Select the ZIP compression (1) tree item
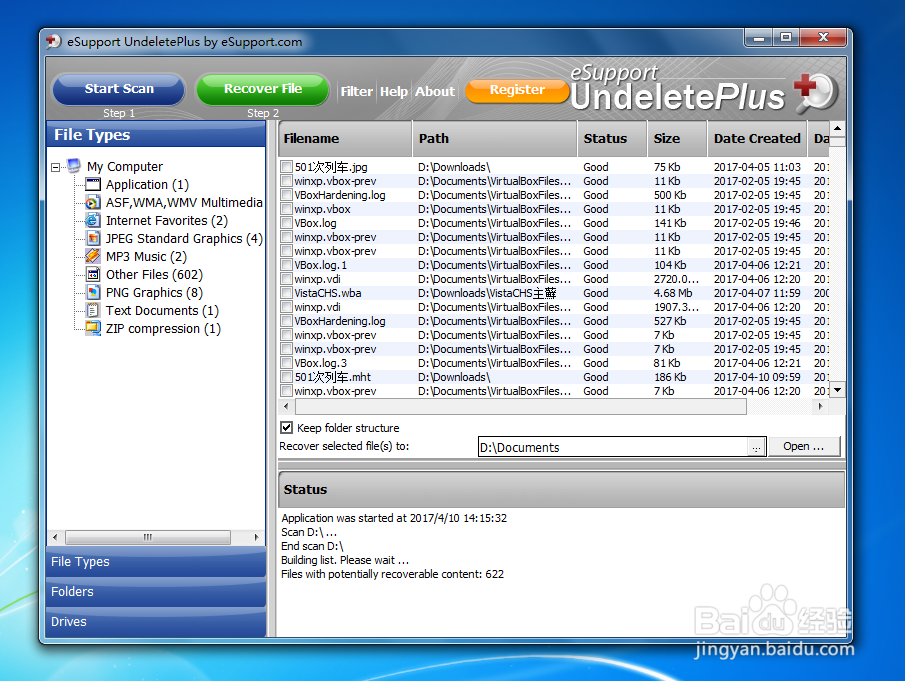Screen dimensions: 905x681 coord(163,329)
